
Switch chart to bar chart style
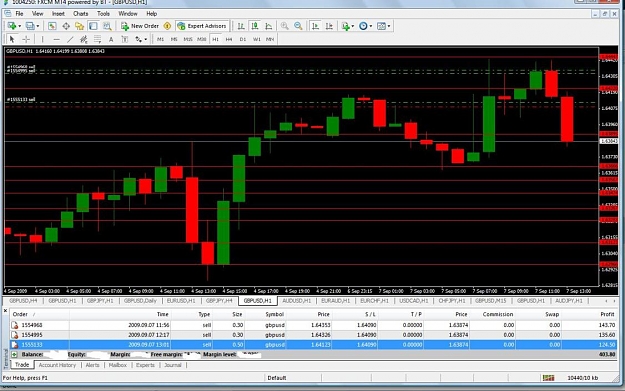click(241, 26)
